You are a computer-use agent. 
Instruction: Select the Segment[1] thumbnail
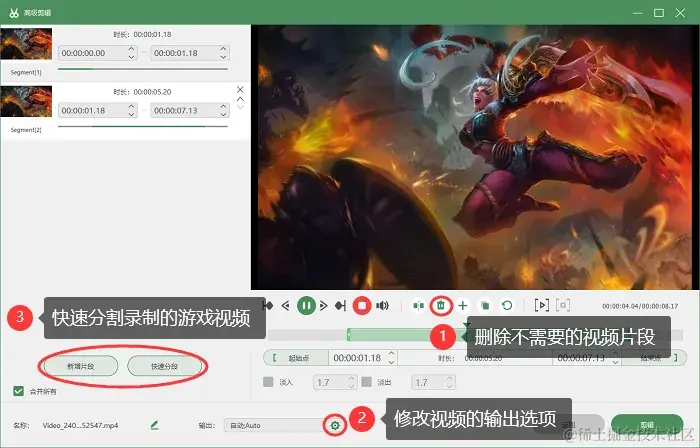(x=26, y=44)
